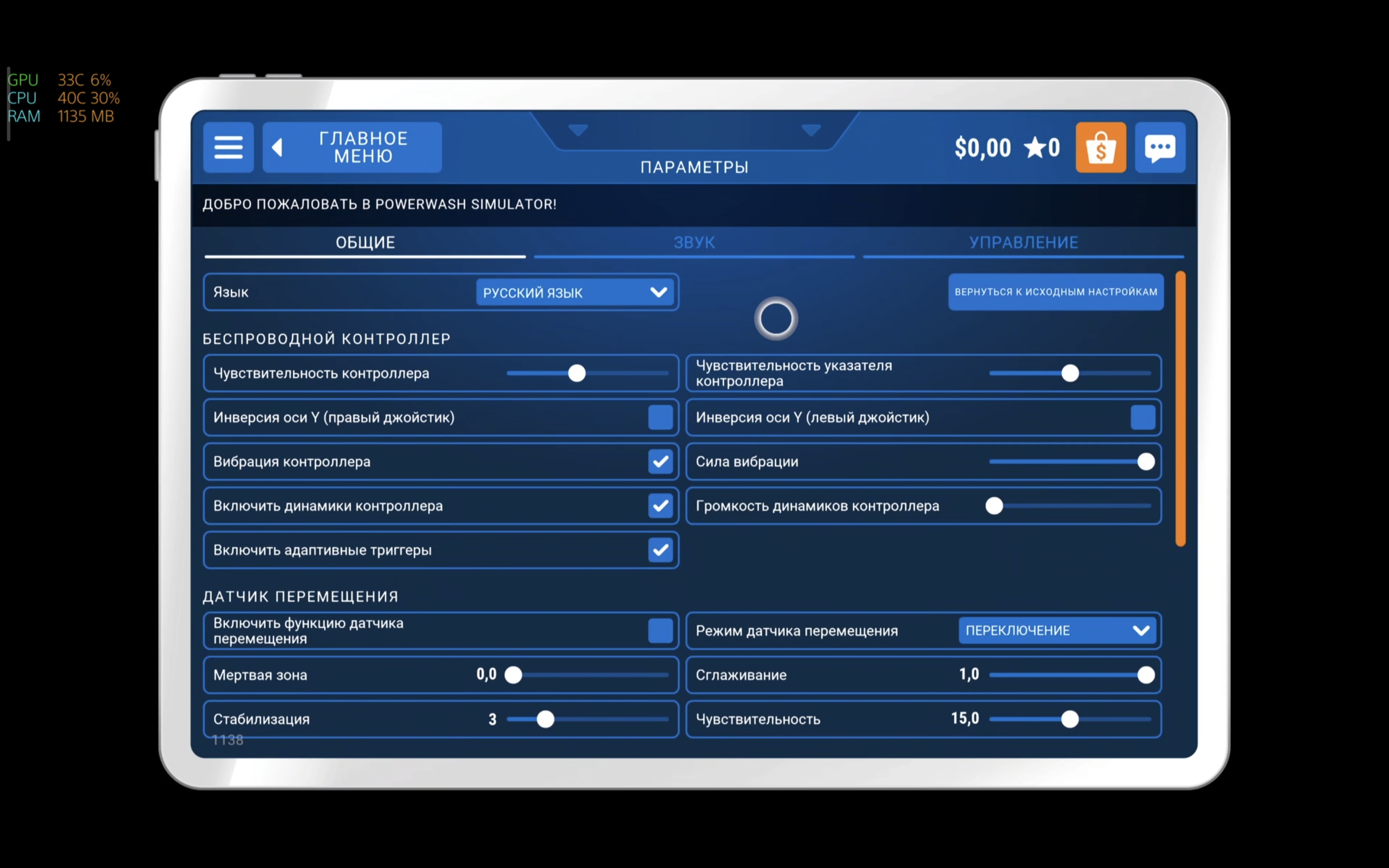
Task: Click the back arrow on Главное меню
Action: coord(277,148)
